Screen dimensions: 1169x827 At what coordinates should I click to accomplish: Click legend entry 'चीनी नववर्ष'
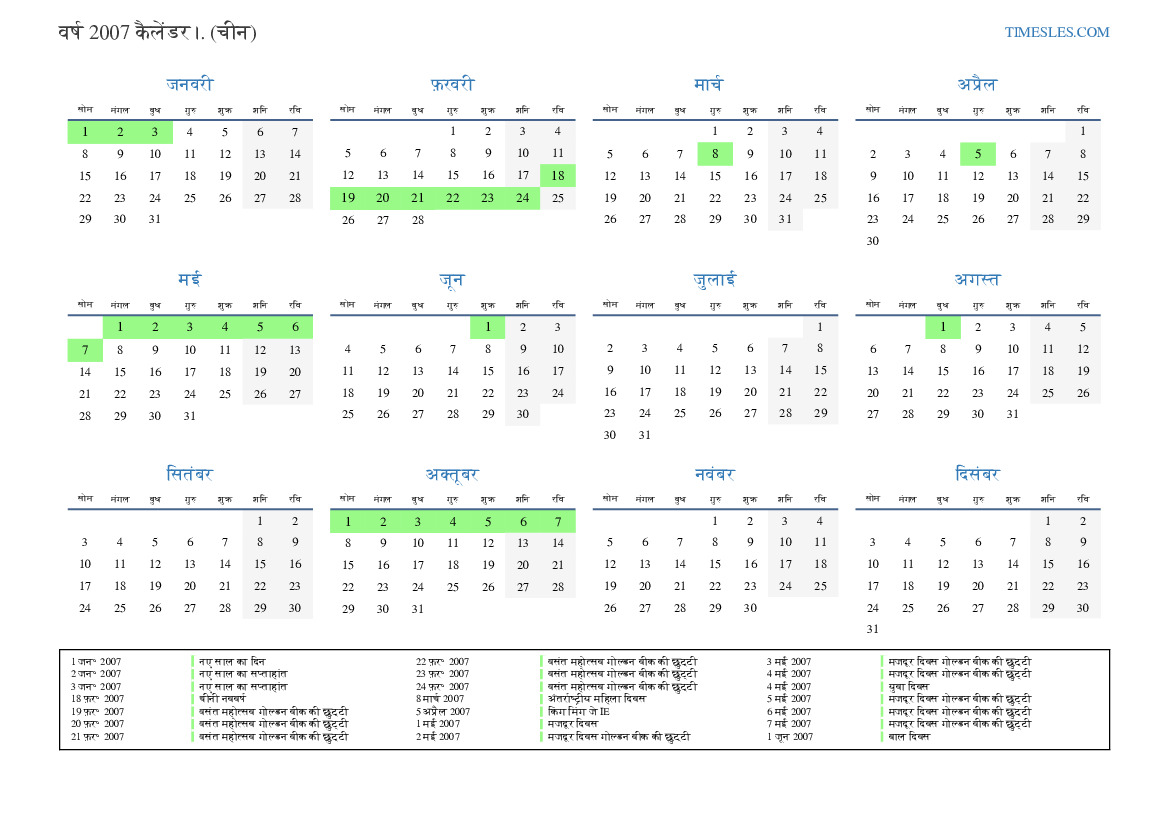[x=222, y=699]
